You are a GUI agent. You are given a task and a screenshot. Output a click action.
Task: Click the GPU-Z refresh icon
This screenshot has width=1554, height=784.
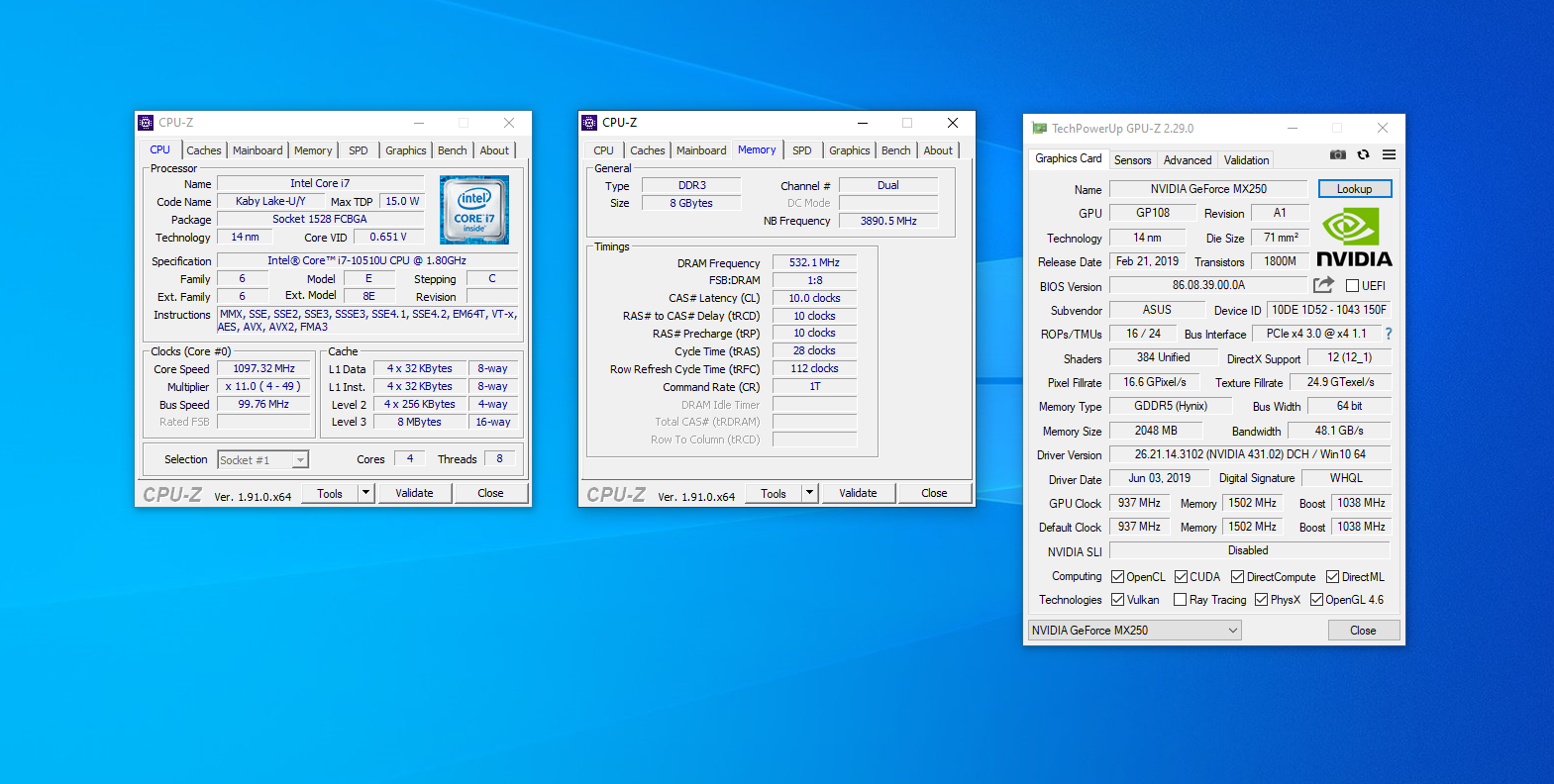(1363, 154)
